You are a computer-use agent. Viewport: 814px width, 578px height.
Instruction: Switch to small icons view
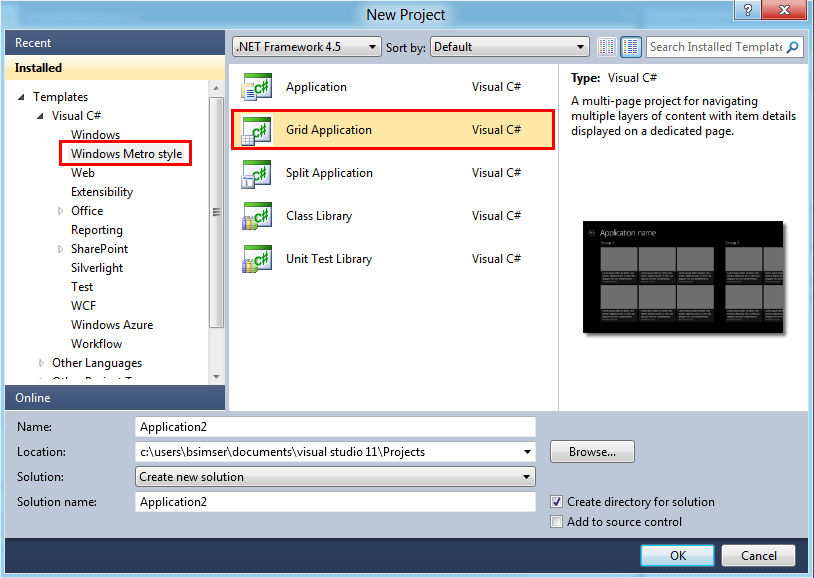point(606,47)
